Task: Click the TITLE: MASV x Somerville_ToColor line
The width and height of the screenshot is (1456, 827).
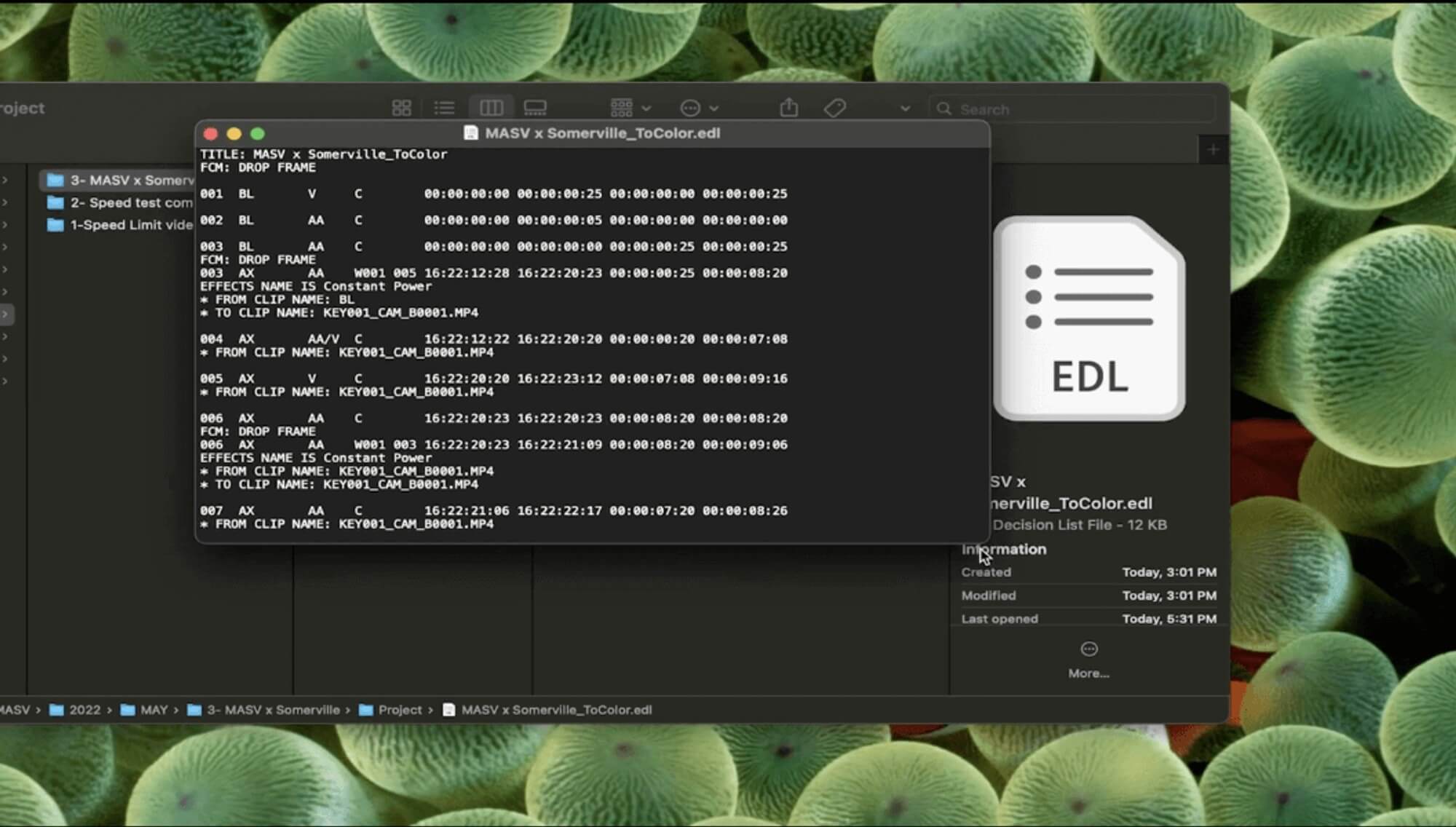Action: point(324,154)
